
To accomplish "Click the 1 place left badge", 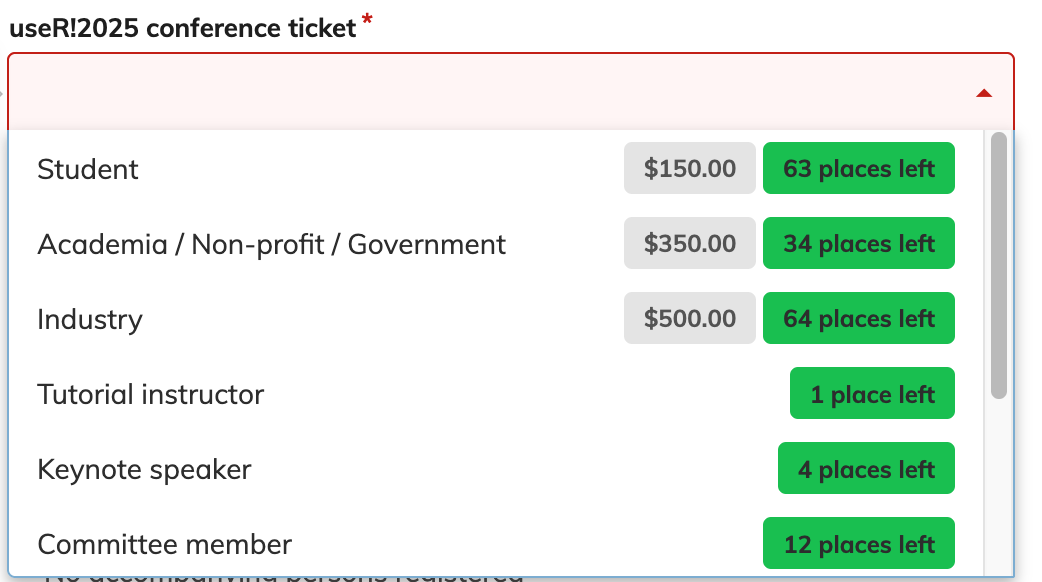I will pos(872,393).
